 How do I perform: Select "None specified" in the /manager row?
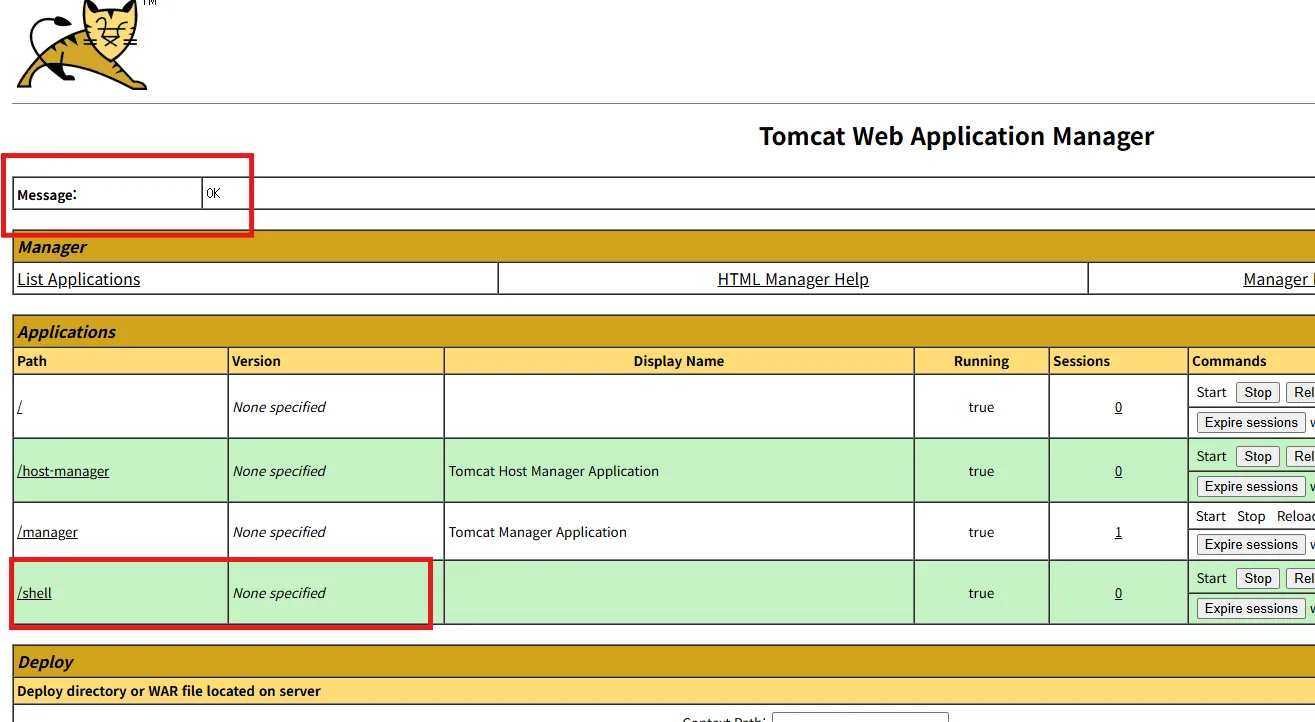pos(279,532)
